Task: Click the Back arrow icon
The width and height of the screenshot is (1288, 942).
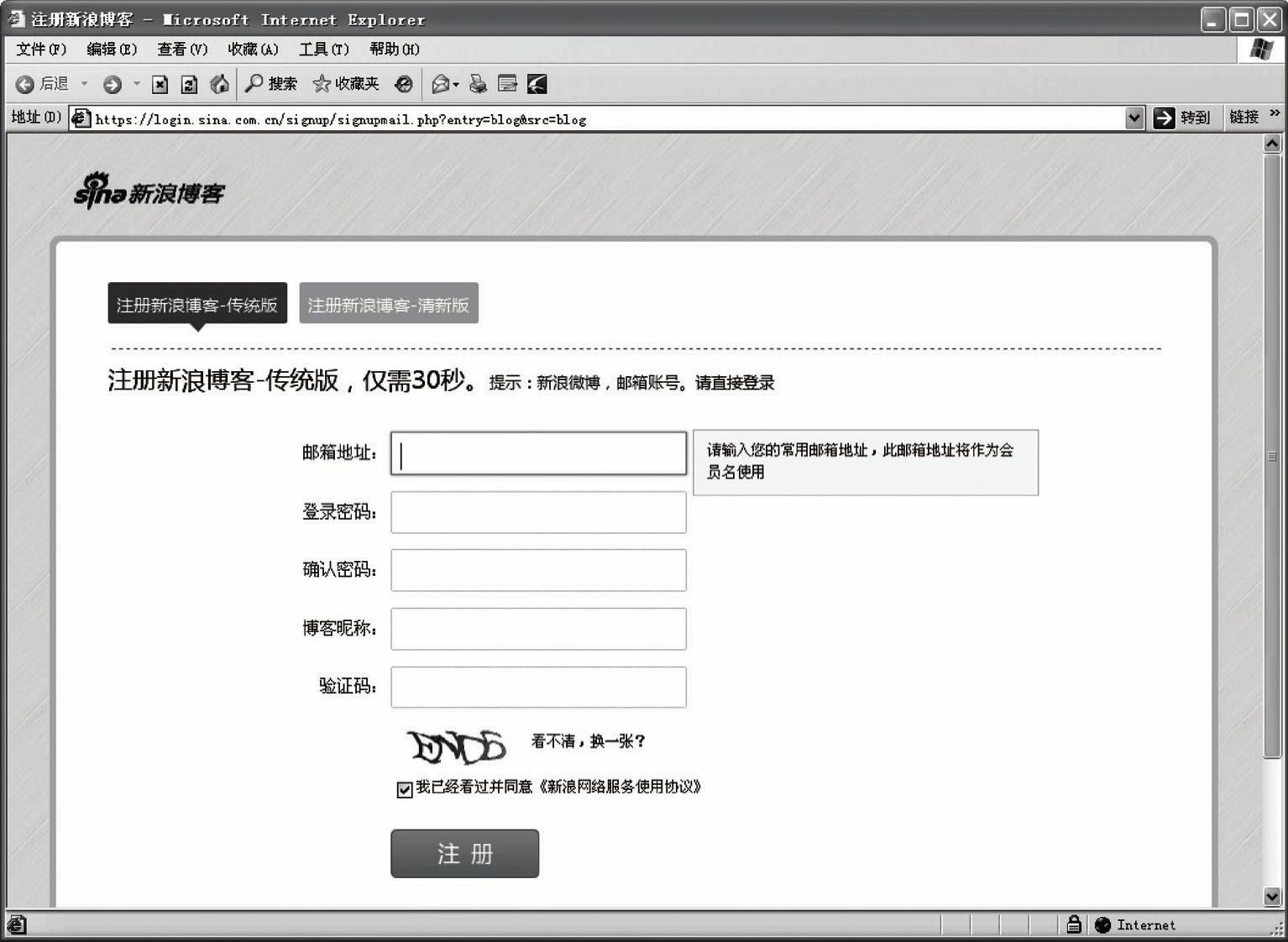Action: pos(25,84)
